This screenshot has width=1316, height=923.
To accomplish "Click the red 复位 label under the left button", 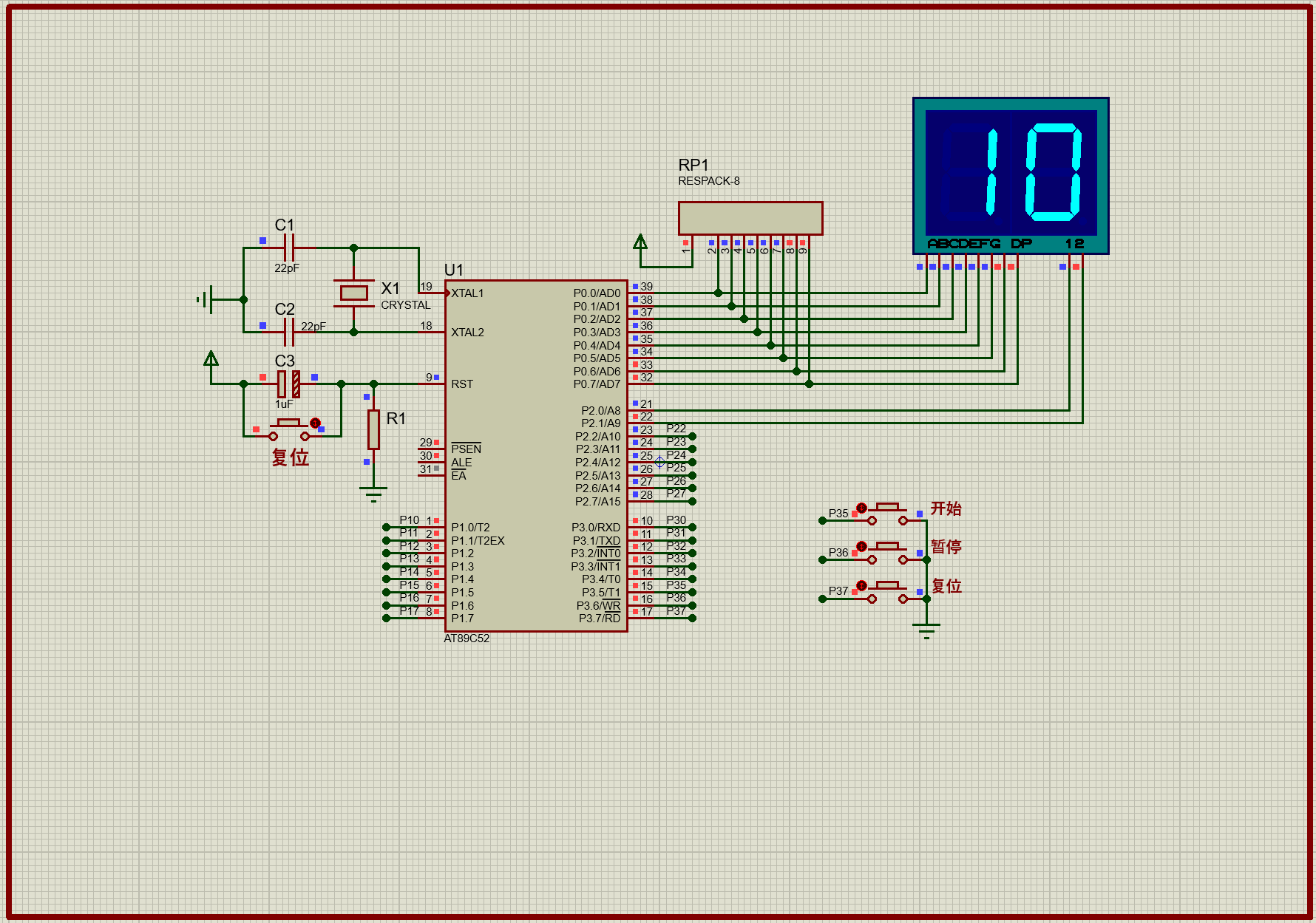I will point(291,457).
